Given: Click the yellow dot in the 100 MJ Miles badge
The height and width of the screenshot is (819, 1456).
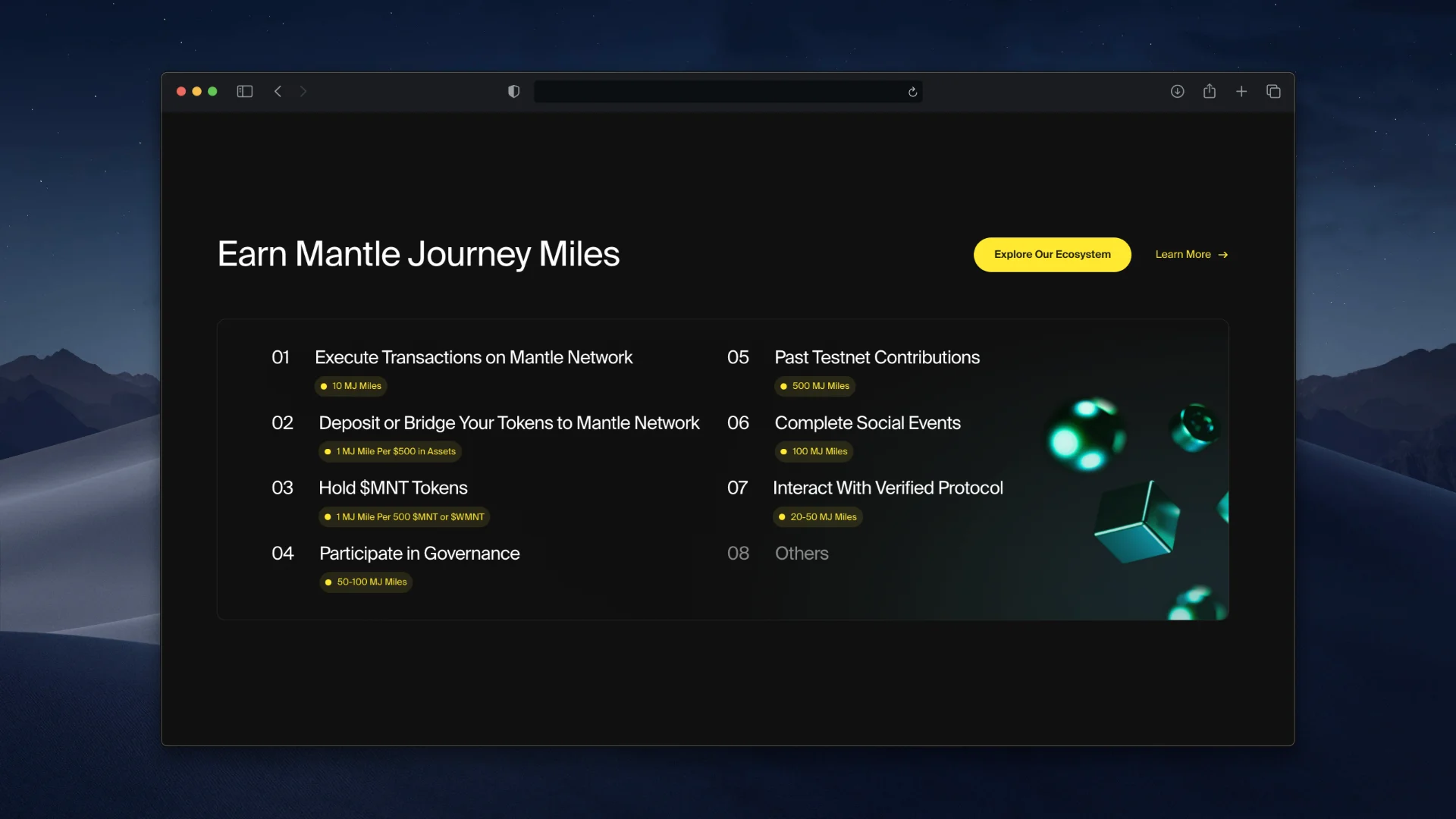Looking at the screenshot, I should [x=783, y=451].
